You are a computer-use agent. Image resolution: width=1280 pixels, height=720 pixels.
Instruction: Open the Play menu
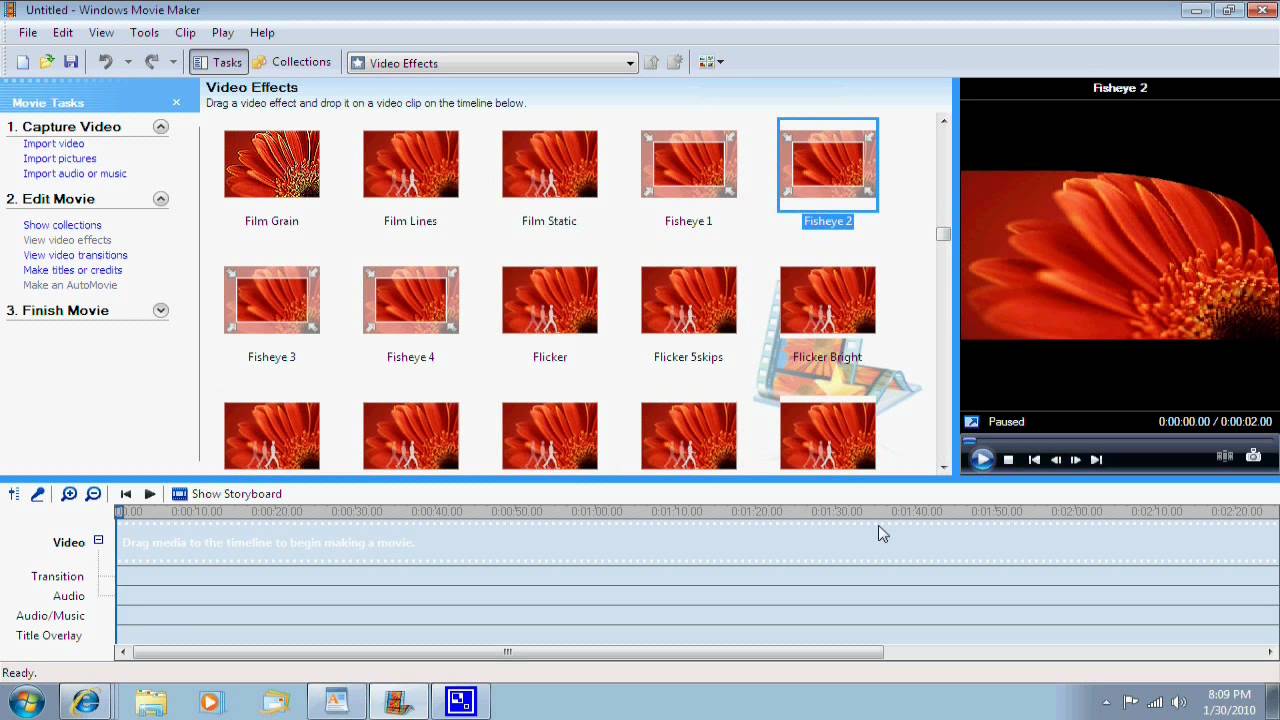click(223, 32)
